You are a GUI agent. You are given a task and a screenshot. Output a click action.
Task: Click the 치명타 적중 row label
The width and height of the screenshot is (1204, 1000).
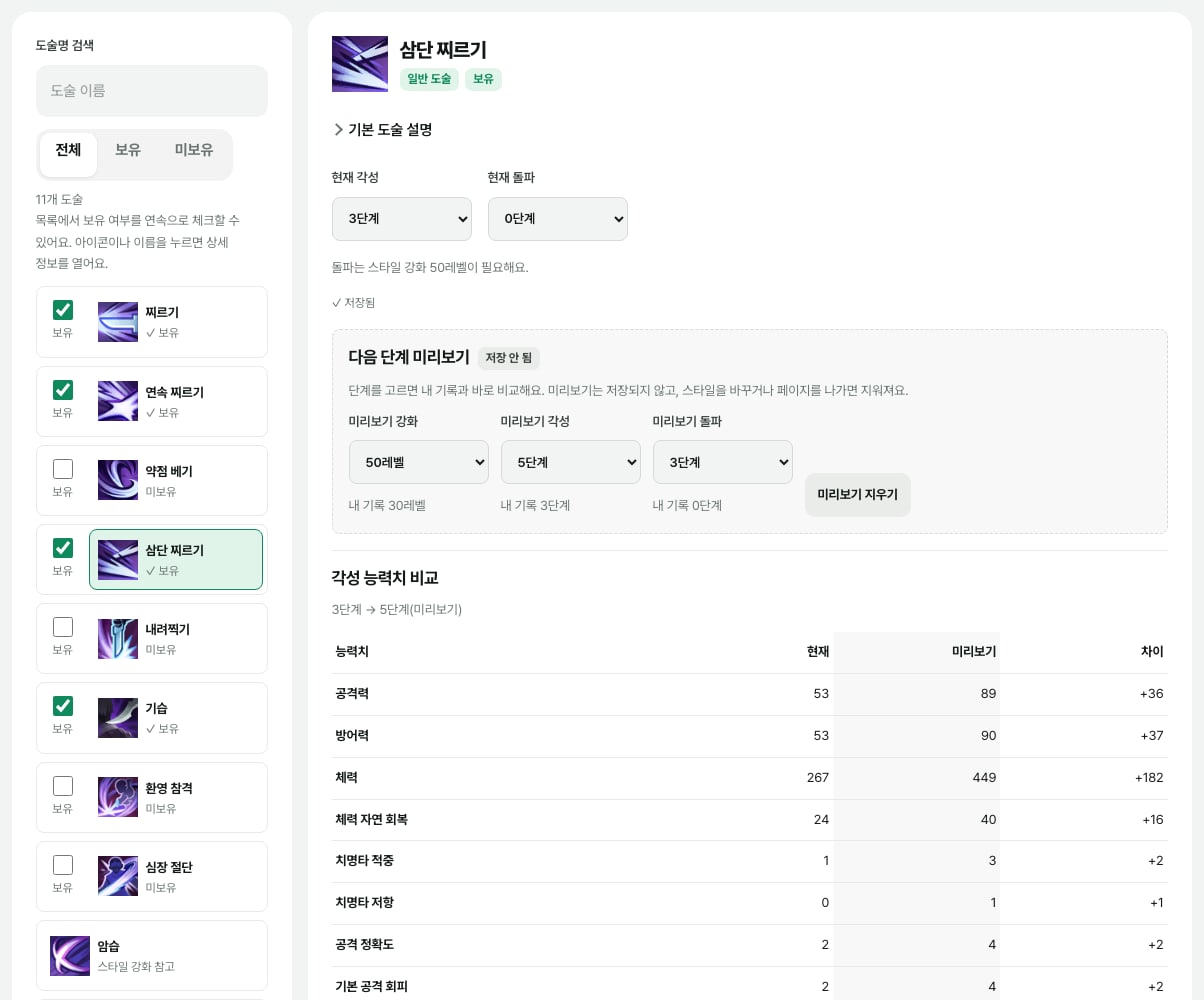point(365,861)
